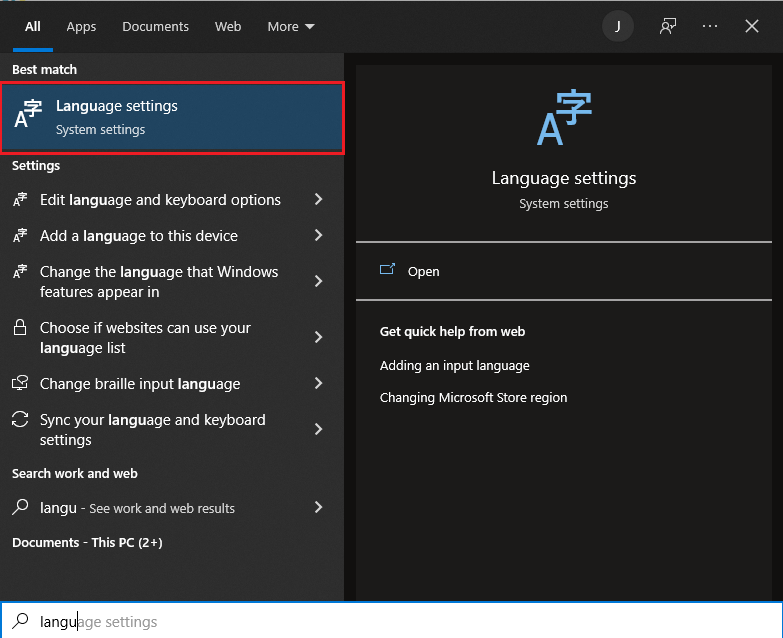Viewport: 783px width, 638px height.
Task: Click the search text box
Action: pyautogui.click(x=392, y=621)
